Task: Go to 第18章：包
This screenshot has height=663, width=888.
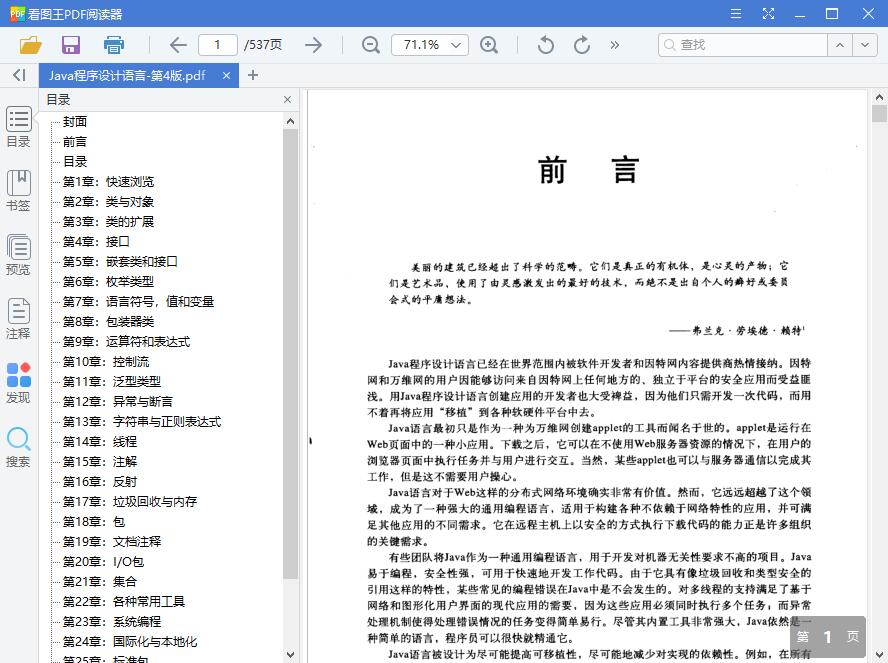Action: [93, 522]
